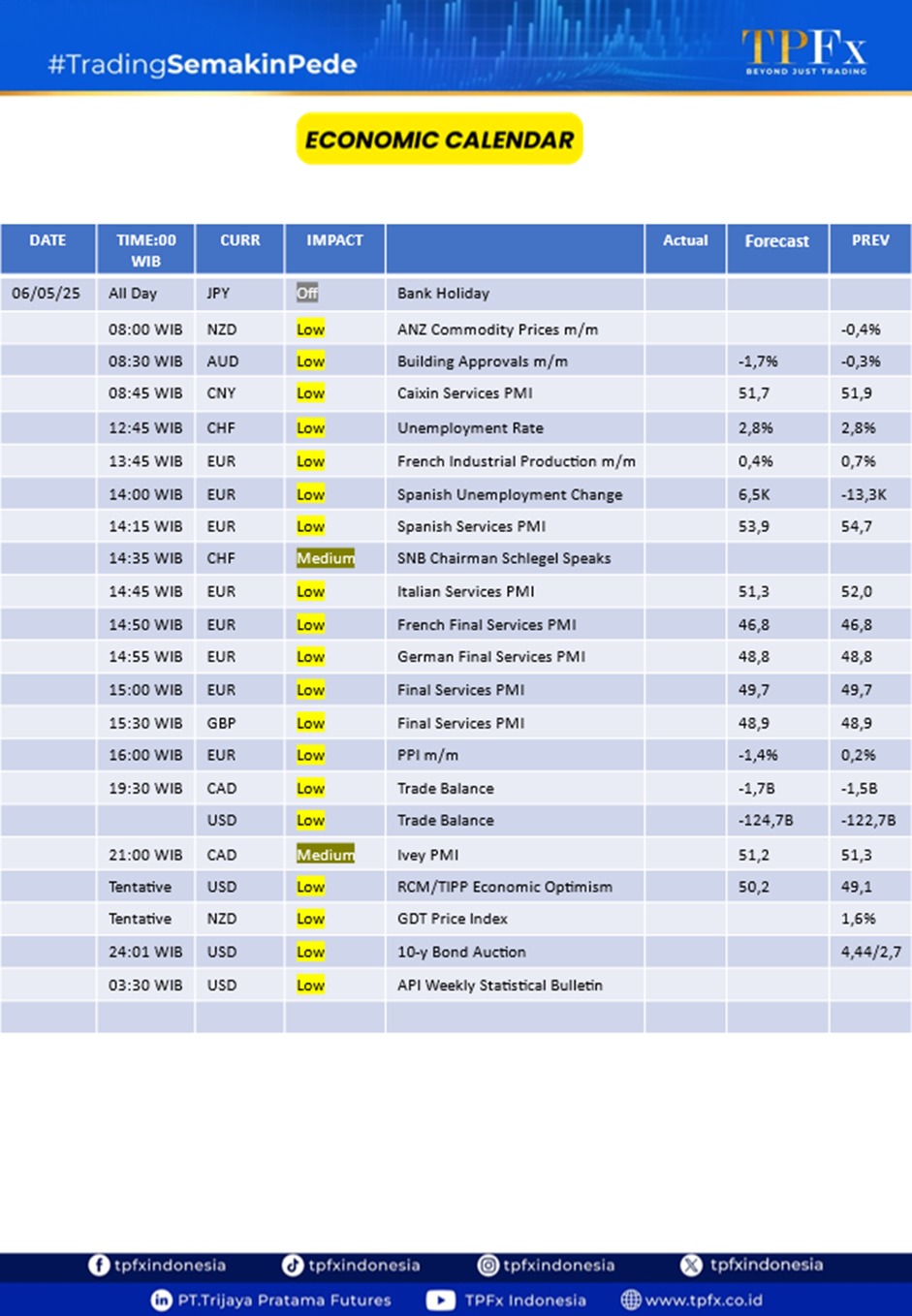Click the USD Trade Balance event
This screenshot has height=1316, width=912.
coord(445,820)
